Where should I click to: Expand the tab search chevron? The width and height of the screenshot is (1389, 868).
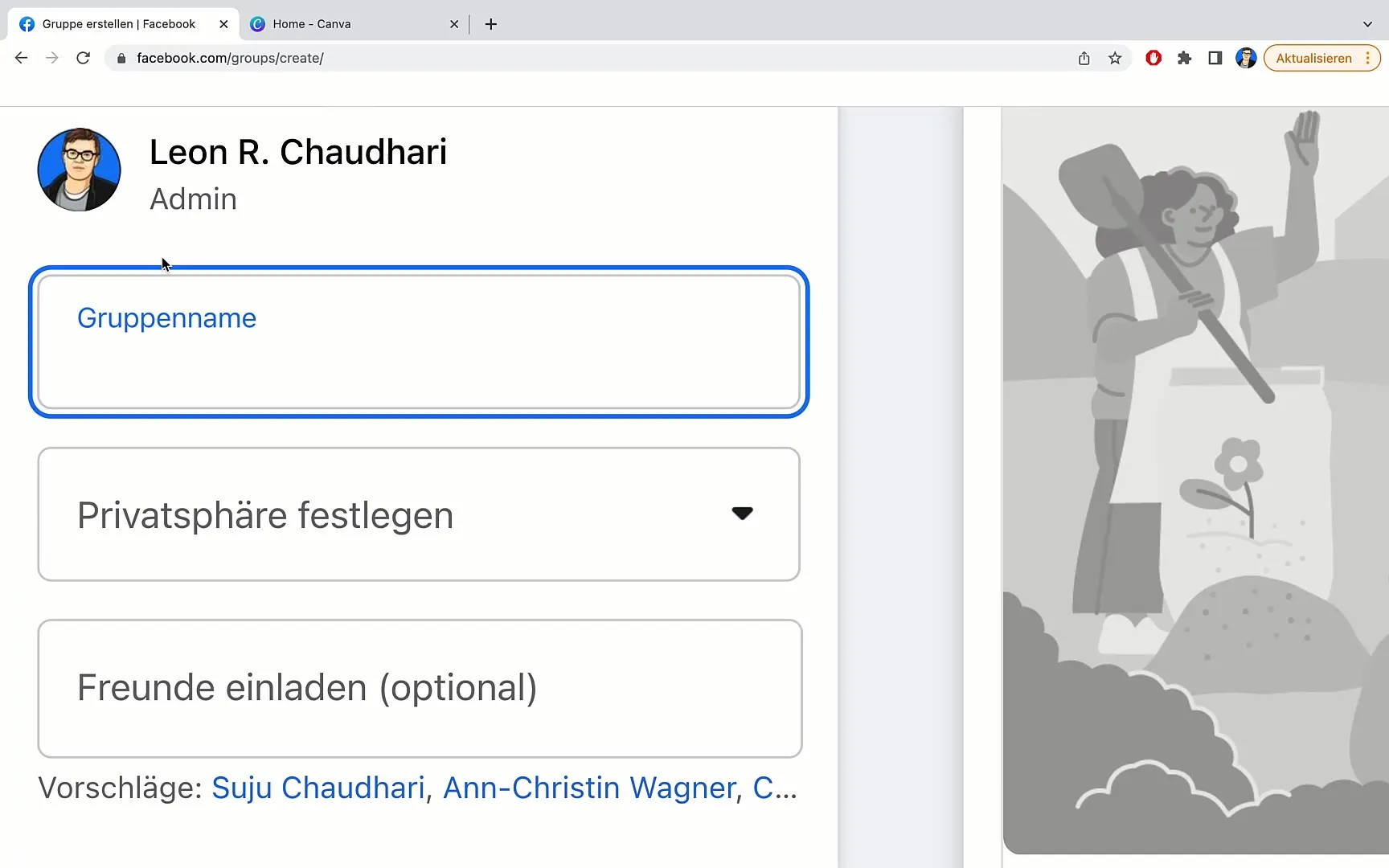[1367, 24]
